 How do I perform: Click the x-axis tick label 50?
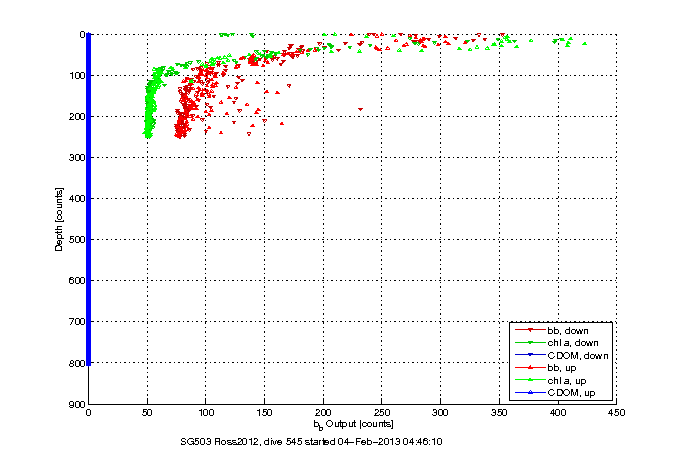147,412
